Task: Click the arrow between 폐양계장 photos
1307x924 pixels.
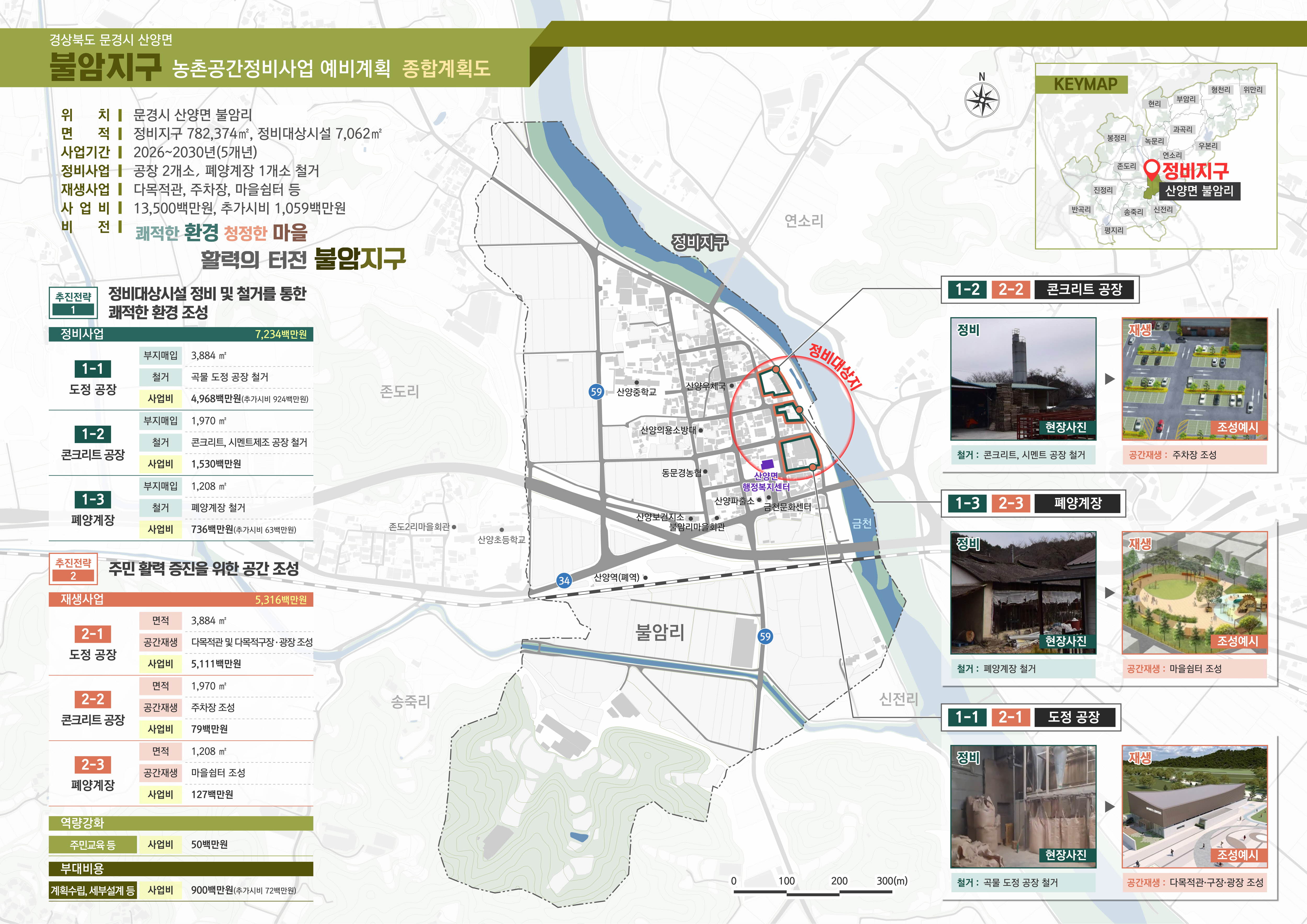Action: point(1109,593)
